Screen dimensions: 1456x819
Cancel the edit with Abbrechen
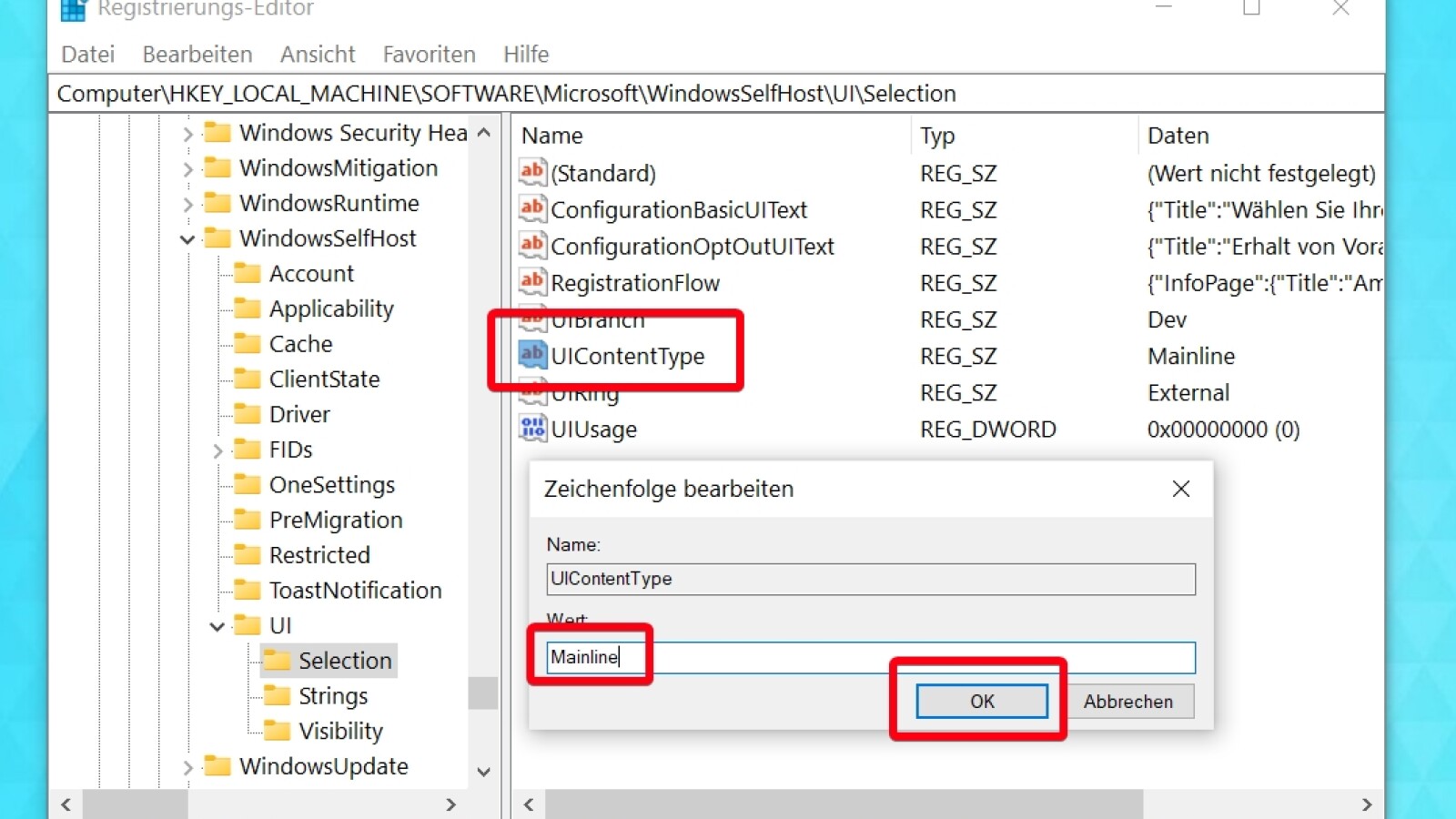(x=1128, y=702)
